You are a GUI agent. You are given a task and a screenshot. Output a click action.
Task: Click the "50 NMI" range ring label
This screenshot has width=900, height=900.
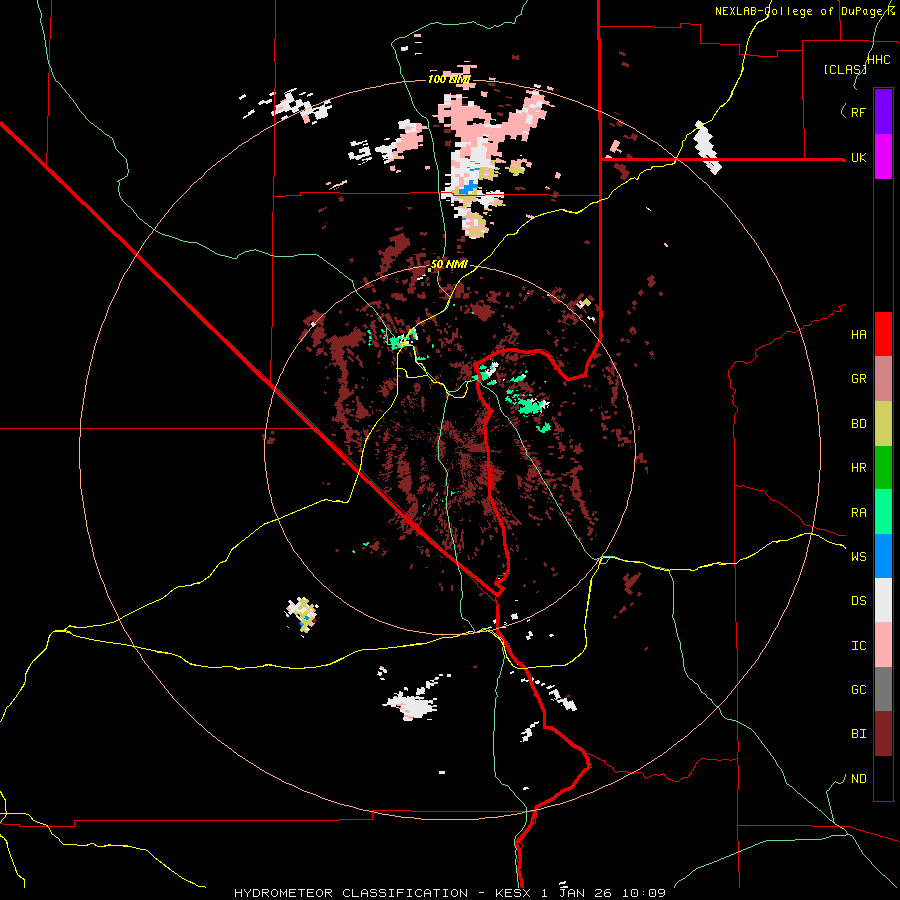click(449, 265)
